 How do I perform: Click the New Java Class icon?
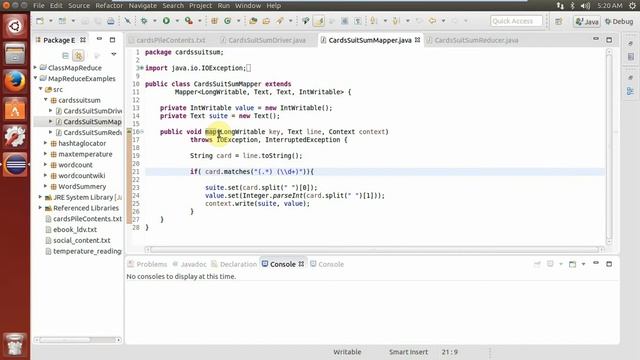pyautogui.click(x=227, y=21)
